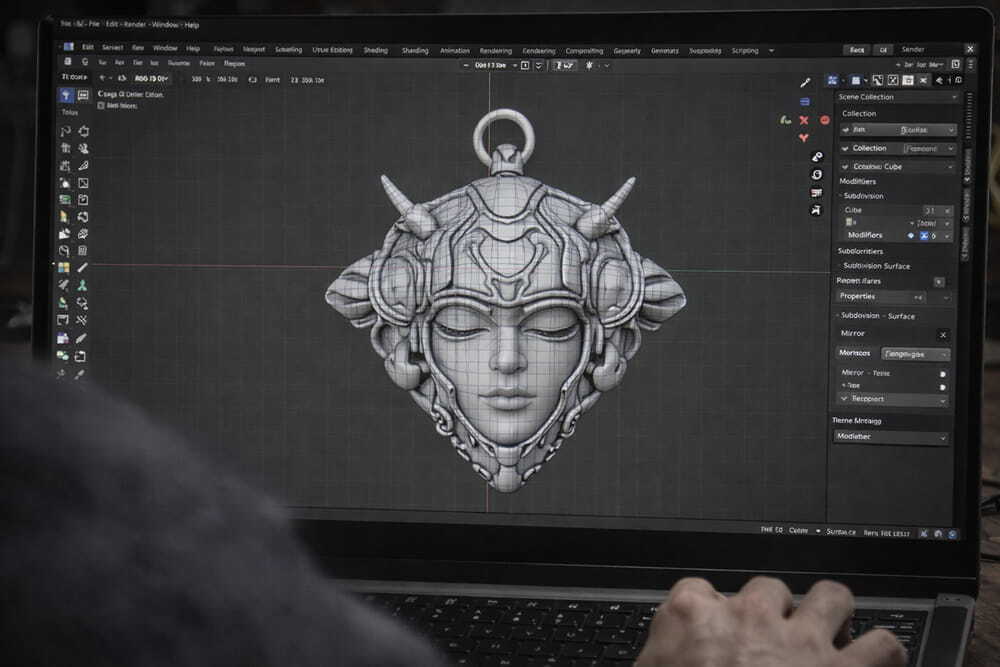Click the Sender button at top right
The width and height of the screenshot is (1000, 667).
(913, 49)
